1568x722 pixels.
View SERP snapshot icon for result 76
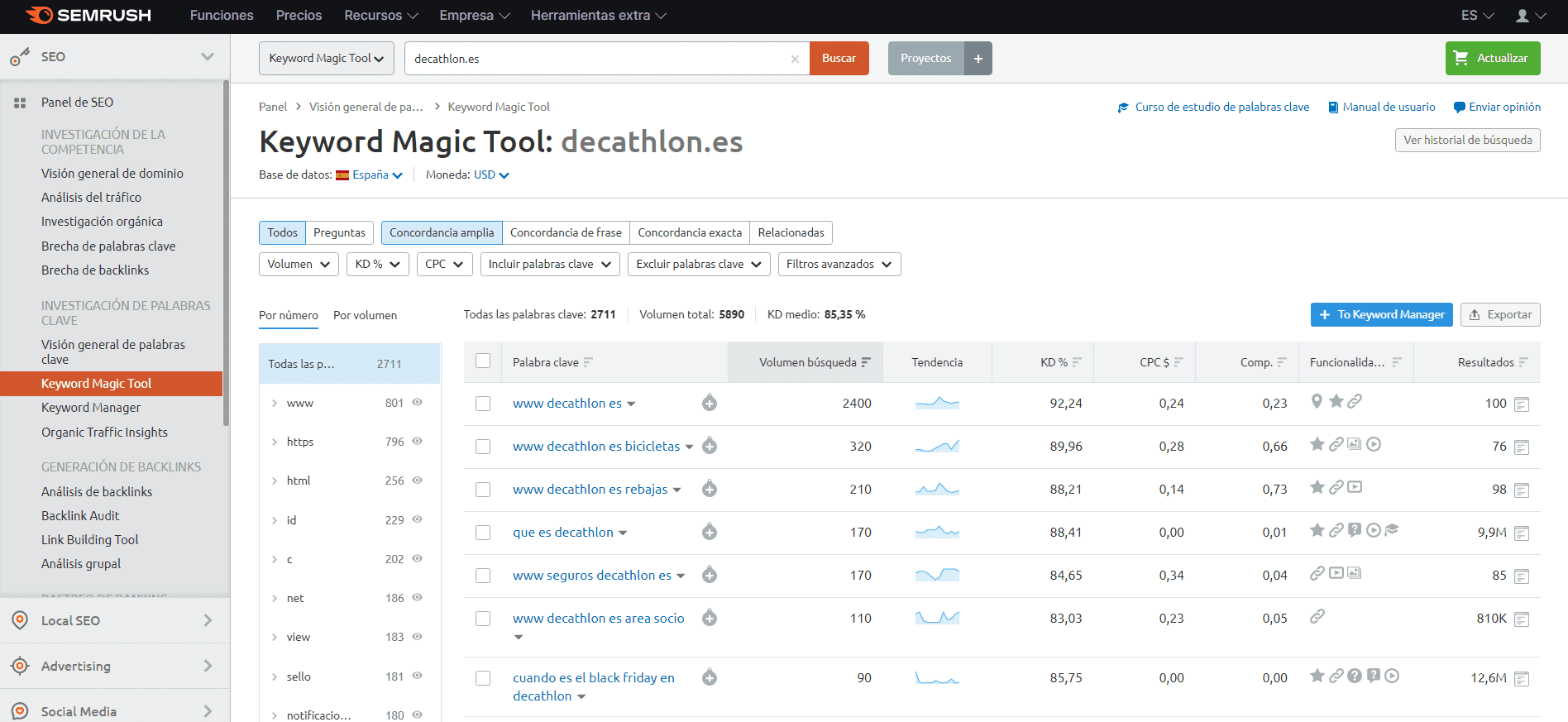coord(1522,447)
